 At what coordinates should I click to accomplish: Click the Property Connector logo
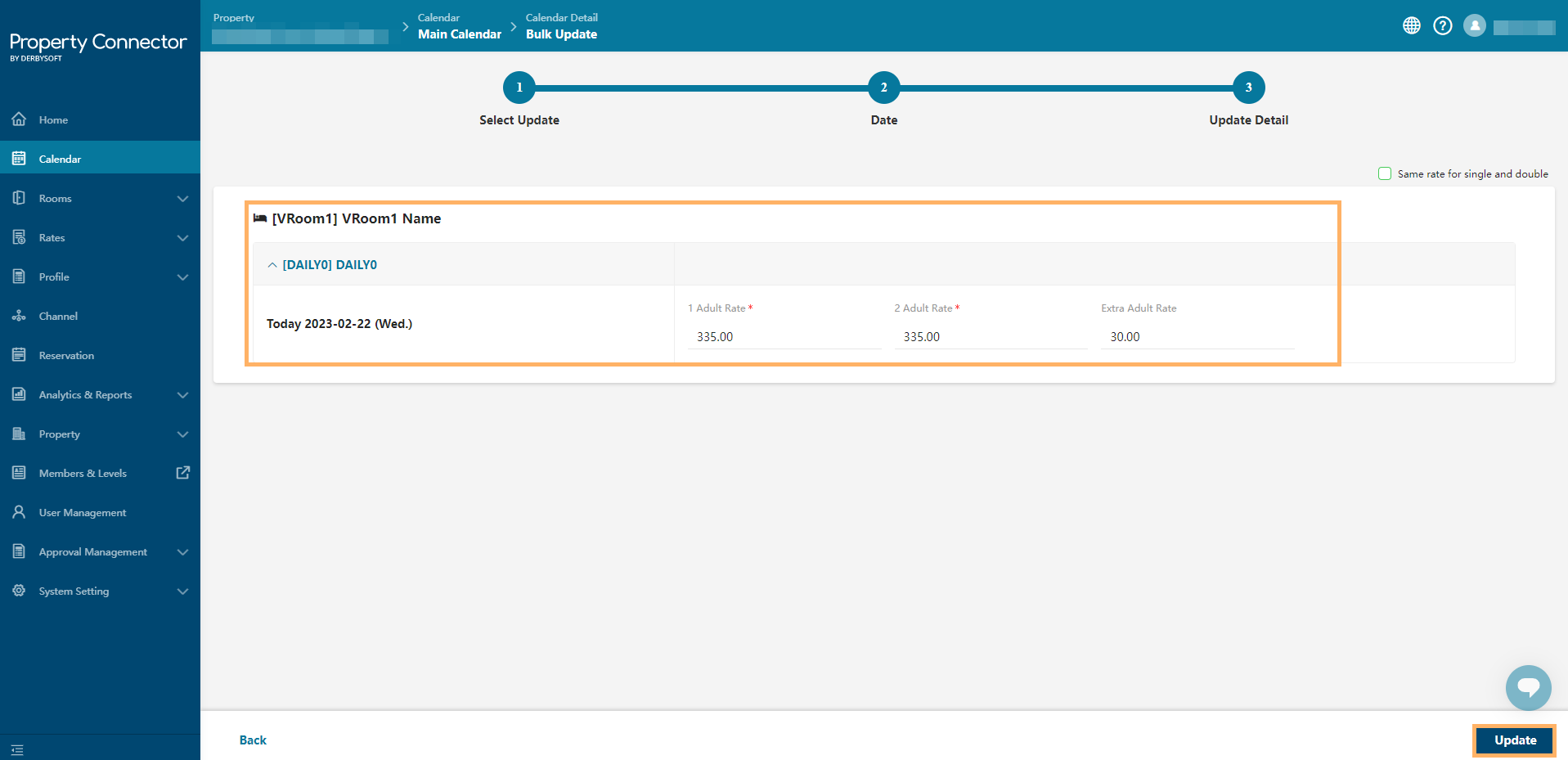click(98, 46)
